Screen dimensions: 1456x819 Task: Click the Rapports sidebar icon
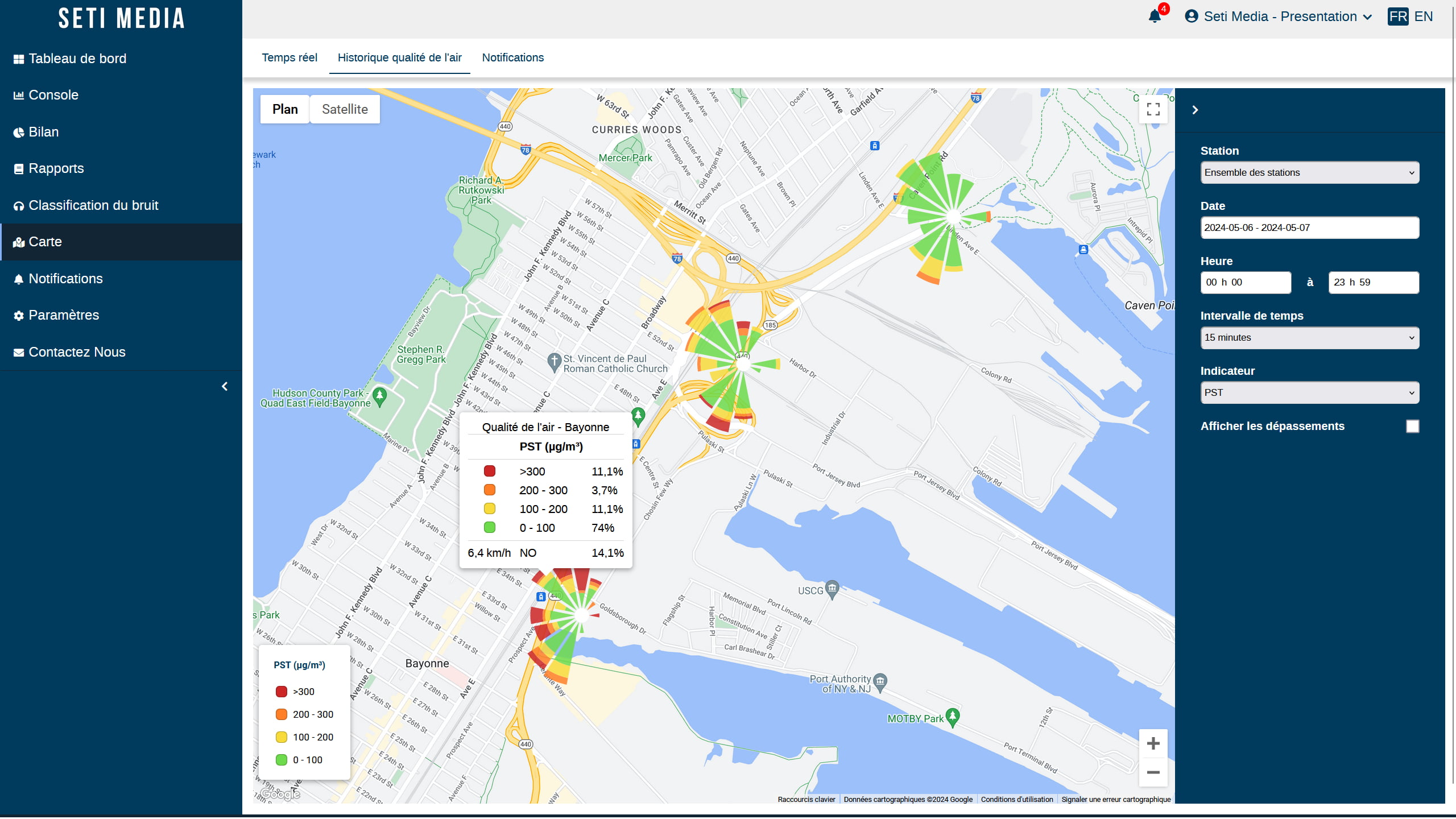click(x=18, y=168)
